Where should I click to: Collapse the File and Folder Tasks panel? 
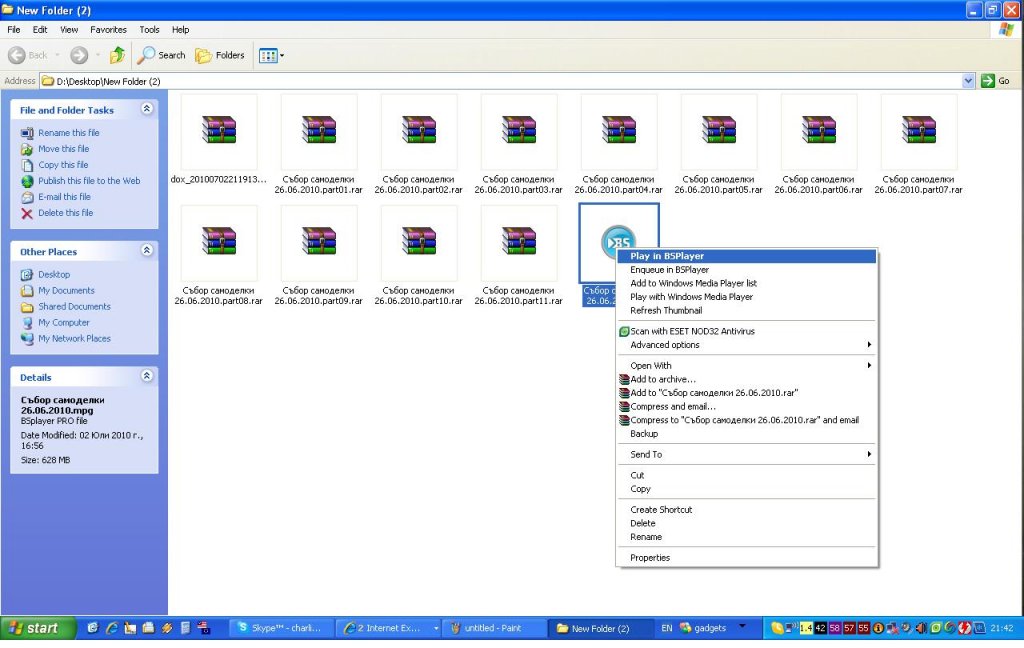click(x=147, y=109)
